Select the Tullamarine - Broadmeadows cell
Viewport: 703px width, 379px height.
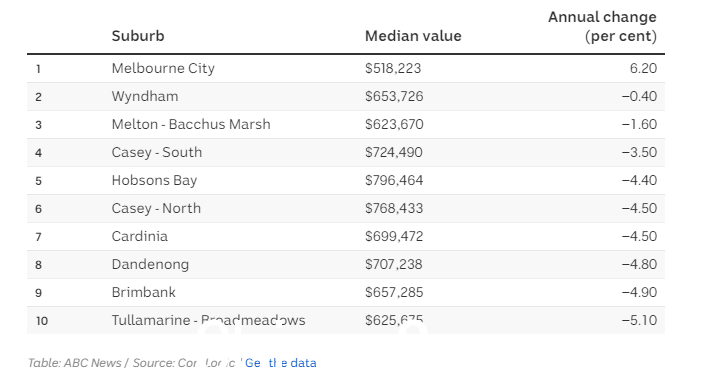[x=208, y=320]
